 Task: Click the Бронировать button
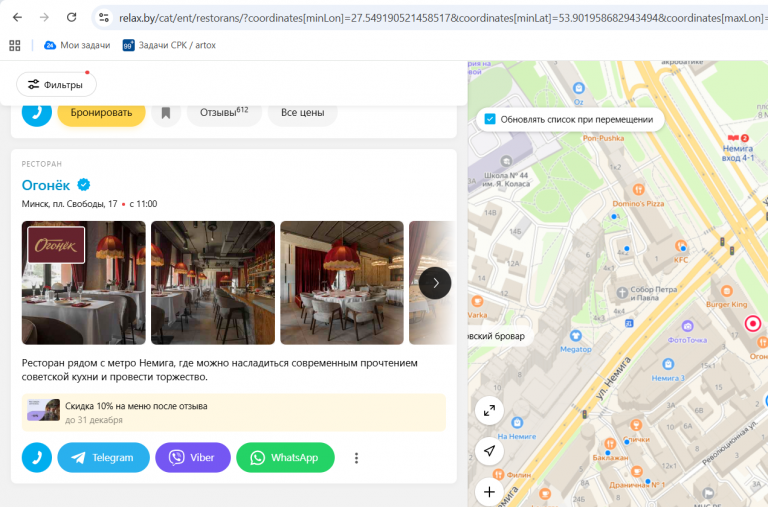pyautogui.click(x=101, y=113)
